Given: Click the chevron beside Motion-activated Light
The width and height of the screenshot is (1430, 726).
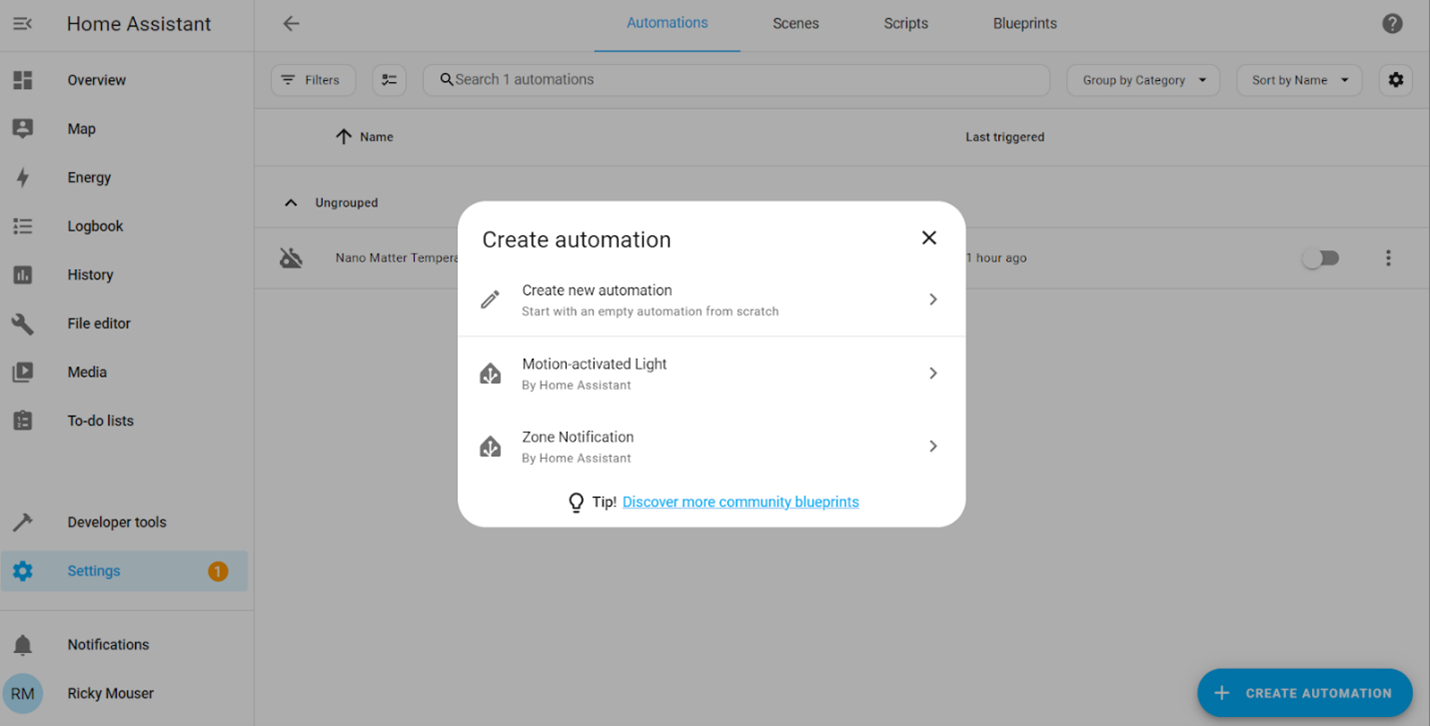Looking at the screenshot, I should click(x=933, y=373).
